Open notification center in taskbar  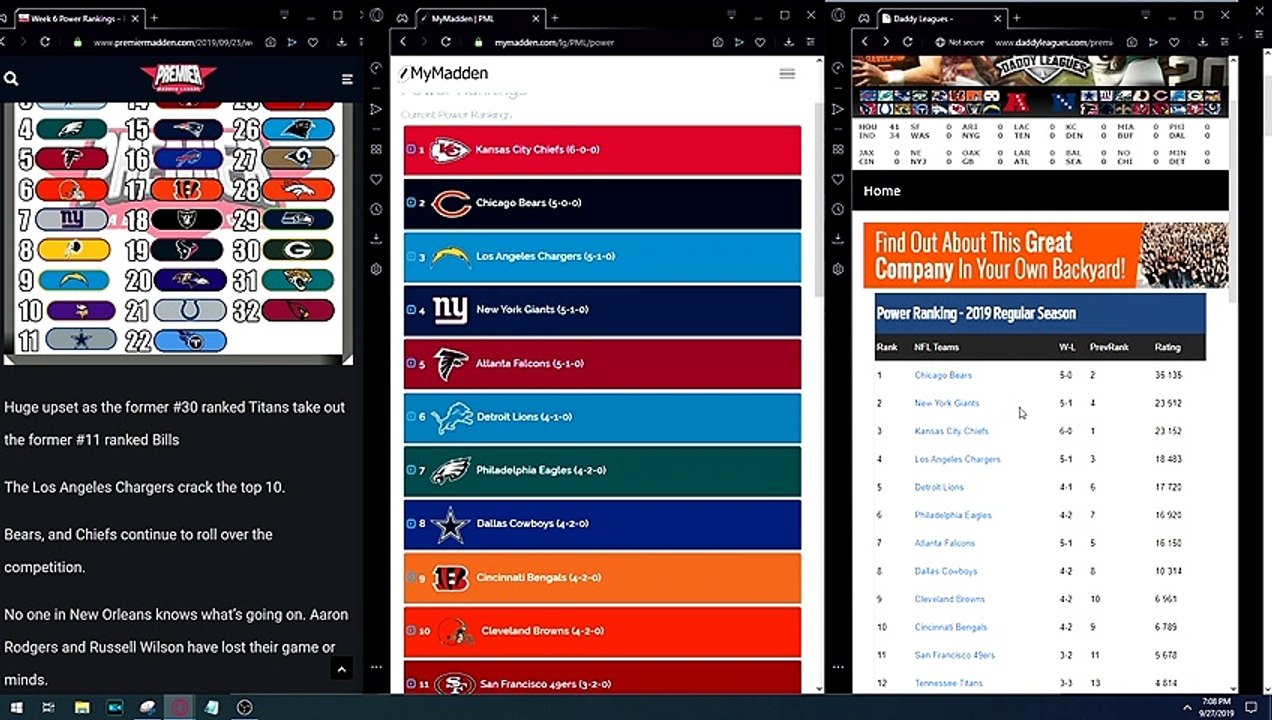[1251, 707]
